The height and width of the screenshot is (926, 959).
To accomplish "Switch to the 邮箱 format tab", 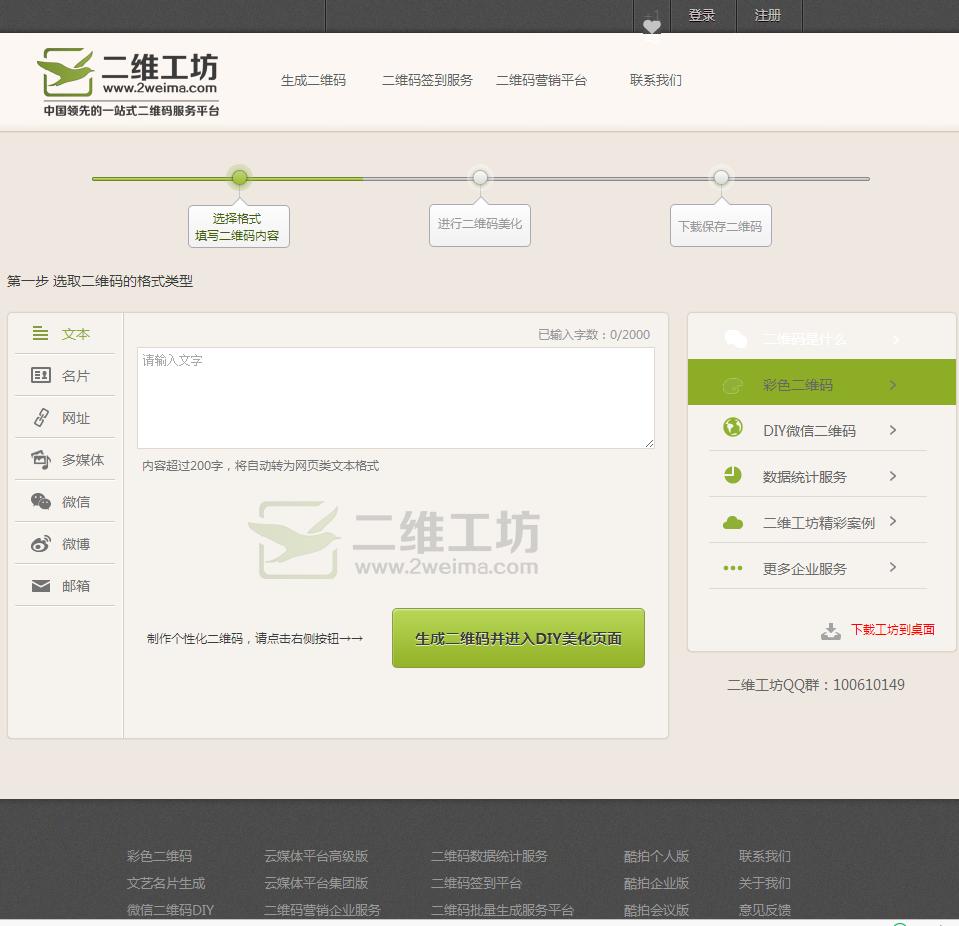I will [x=65, y=585].
